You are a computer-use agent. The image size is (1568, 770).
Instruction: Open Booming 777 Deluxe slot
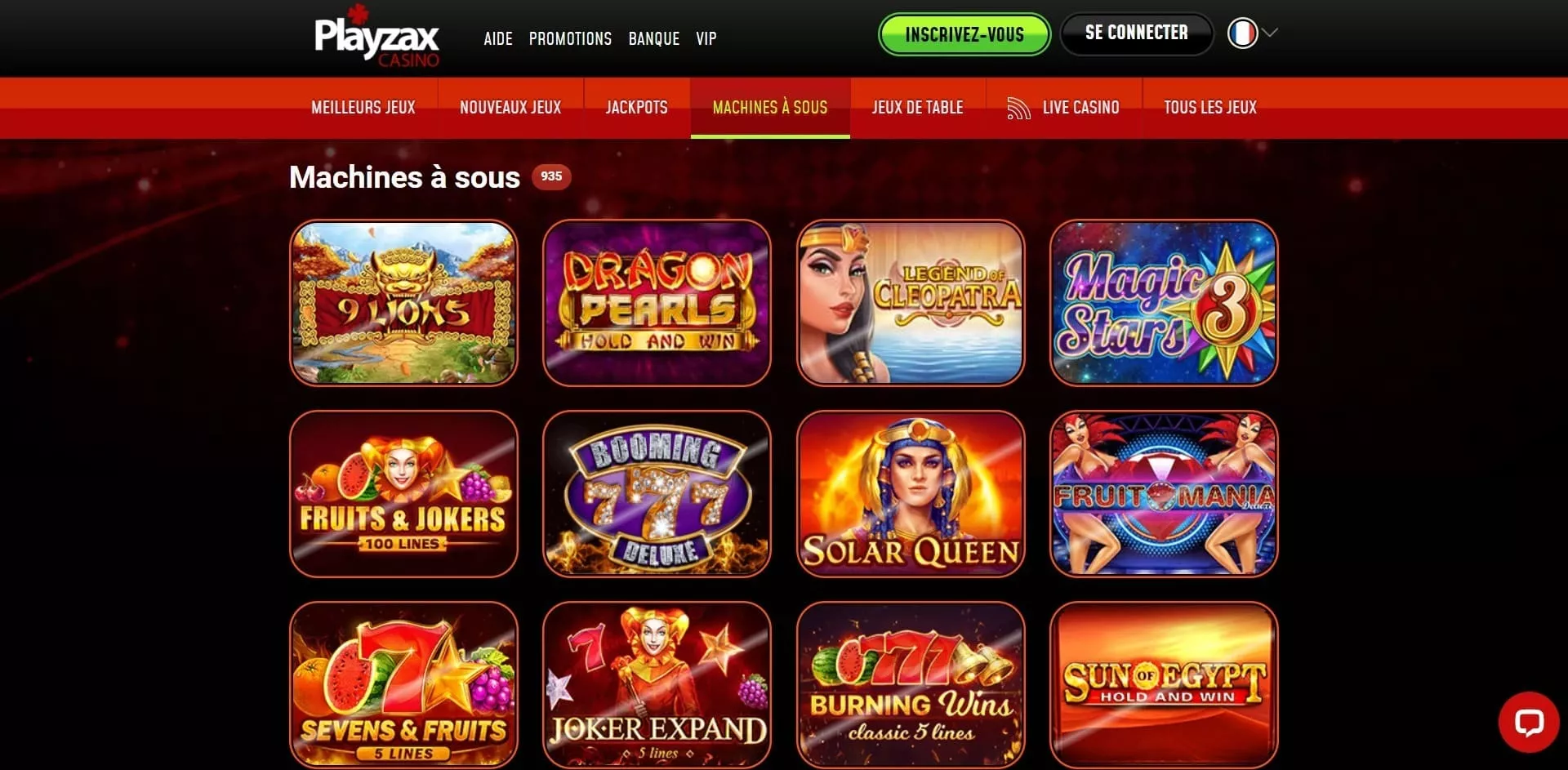(657, 494)
